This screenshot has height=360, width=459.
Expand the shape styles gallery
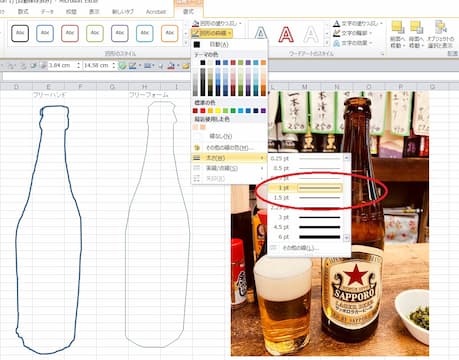click(186, 43)
